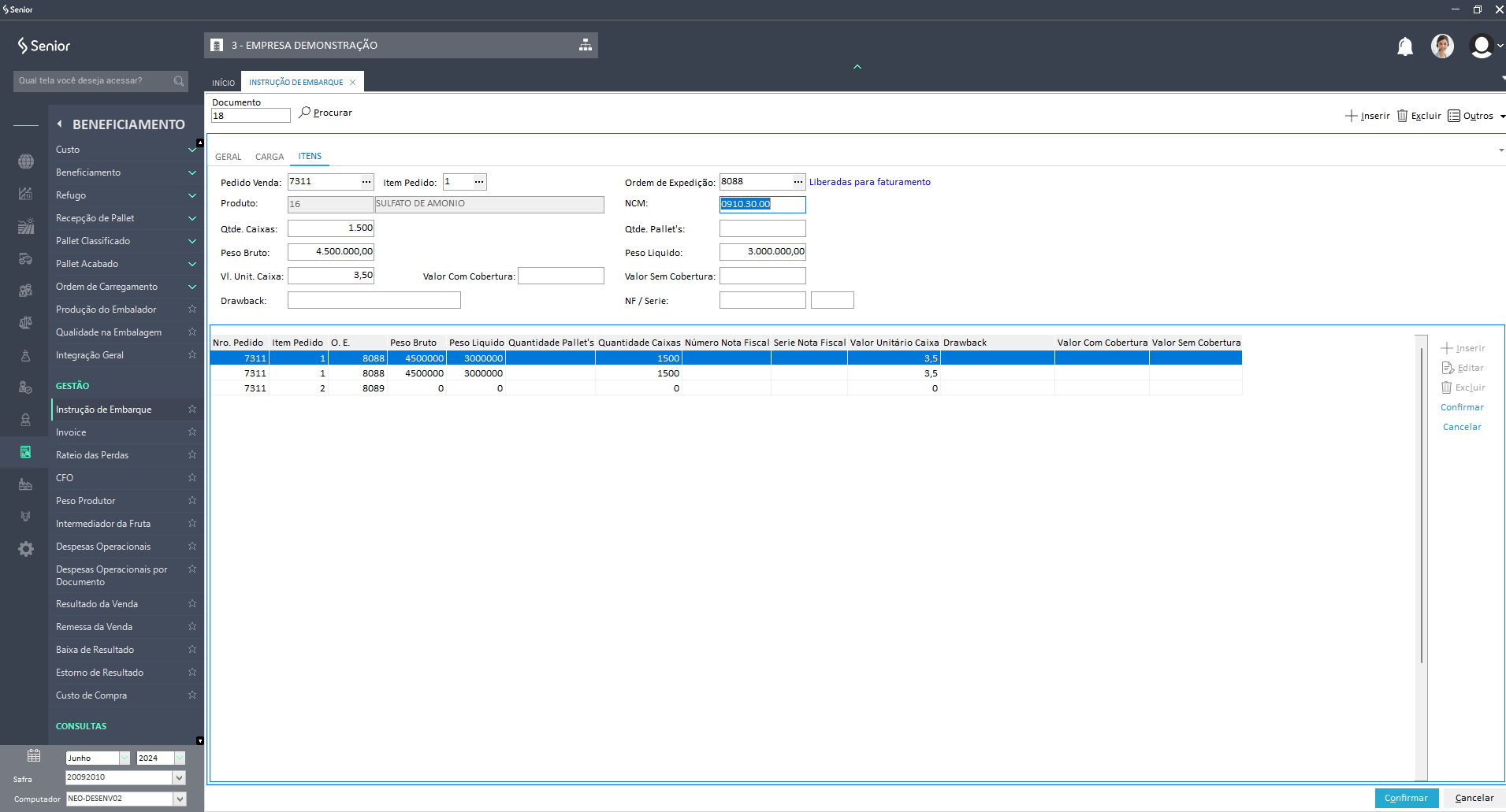The width and height of the screenshot is (1506, 812).
Task: Toggle favorite star for CFO
Action: pos(192,477)
